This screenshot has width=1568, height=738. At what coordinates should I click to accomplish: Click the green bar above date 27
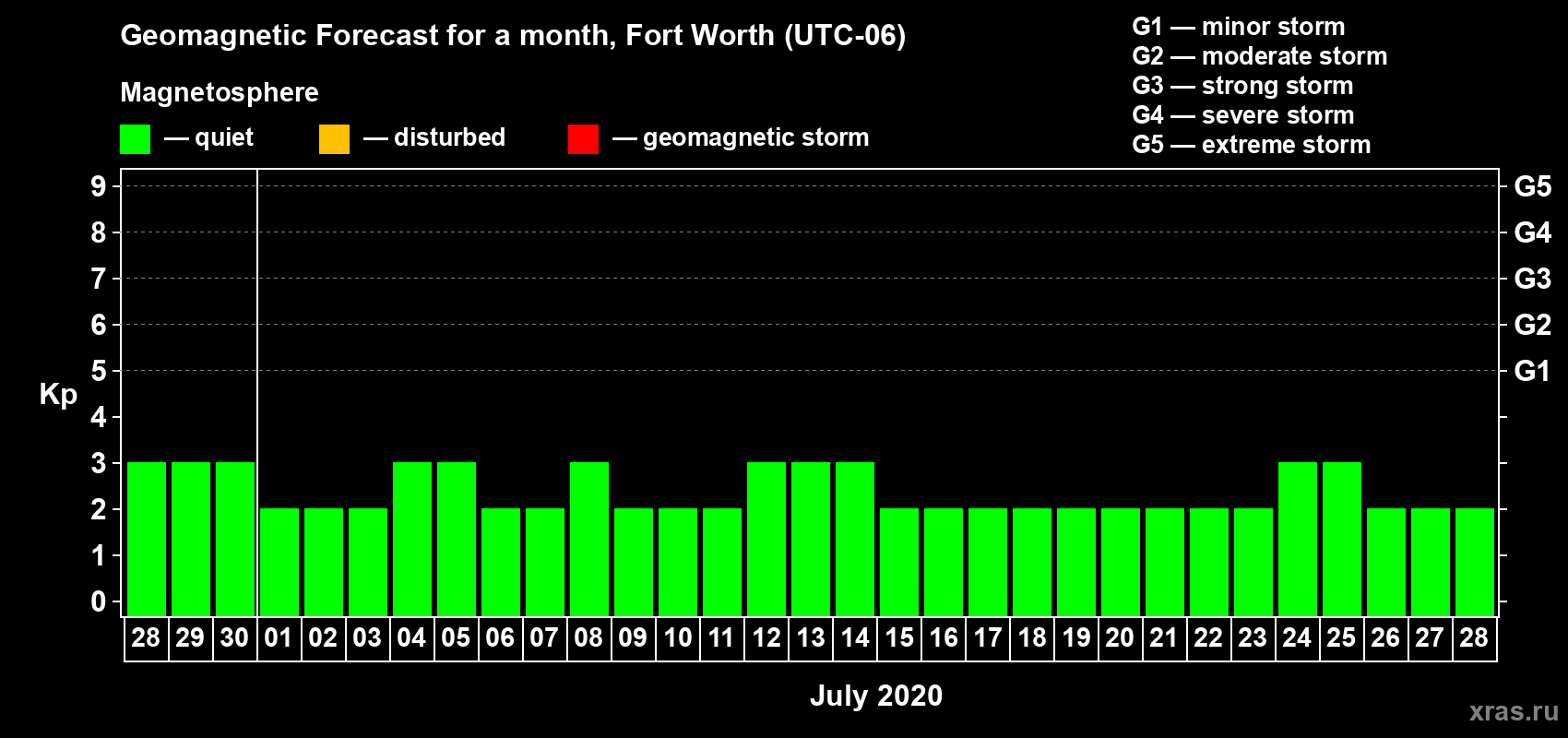click(1431, 562)
